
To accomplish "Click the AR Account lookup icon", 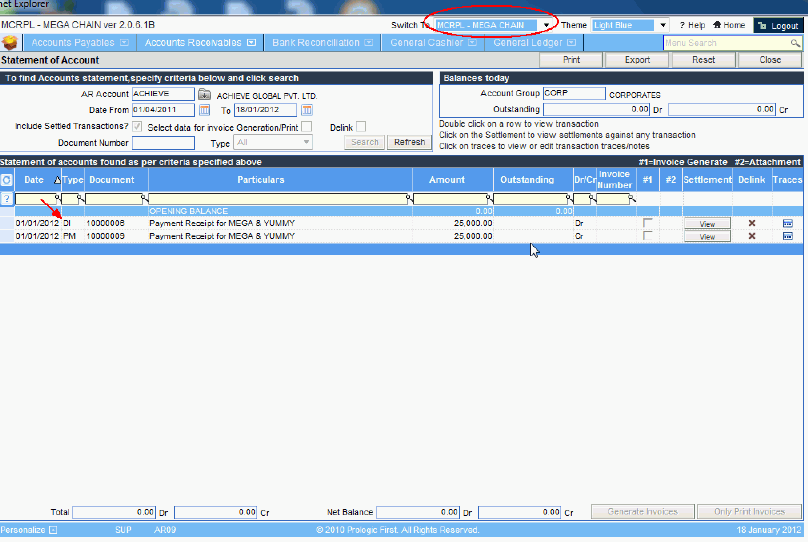I will coord(205,94).
